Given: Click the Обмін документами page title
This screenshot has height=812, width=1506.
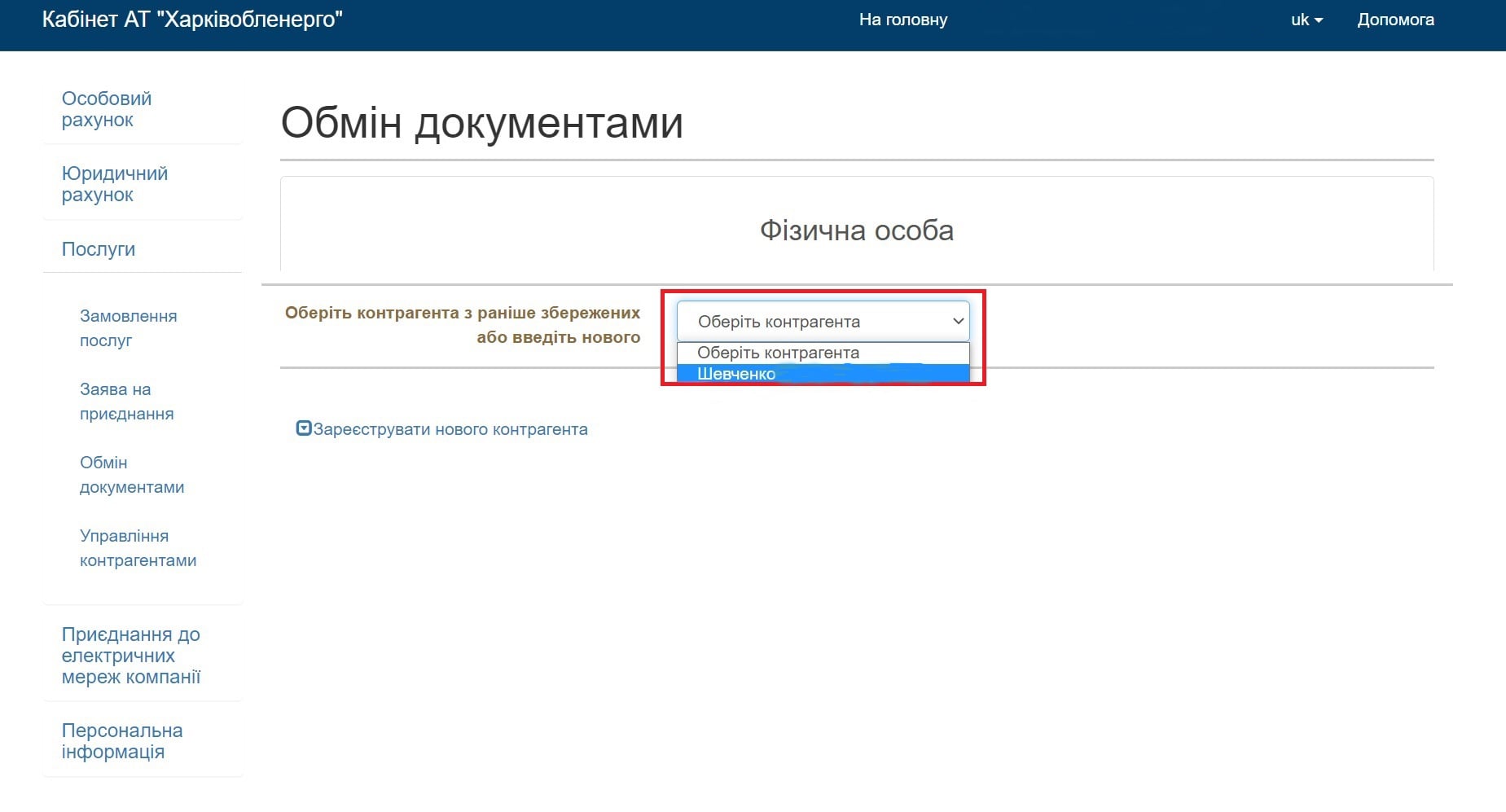Looking at the screenshot, I should point(481,123).
